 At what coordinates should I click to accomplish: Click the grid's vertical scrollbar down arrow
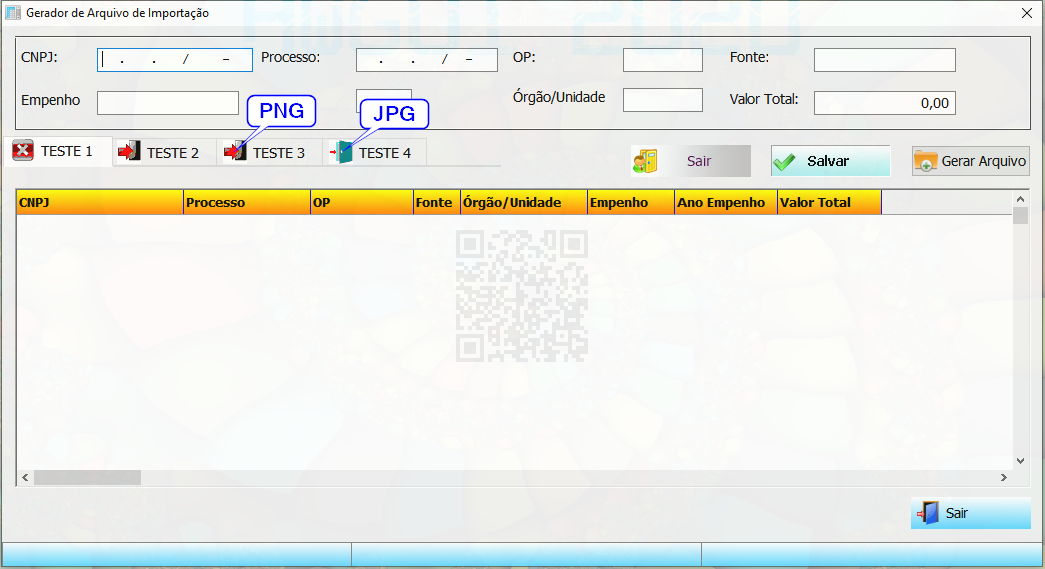tap(1020, 460)
